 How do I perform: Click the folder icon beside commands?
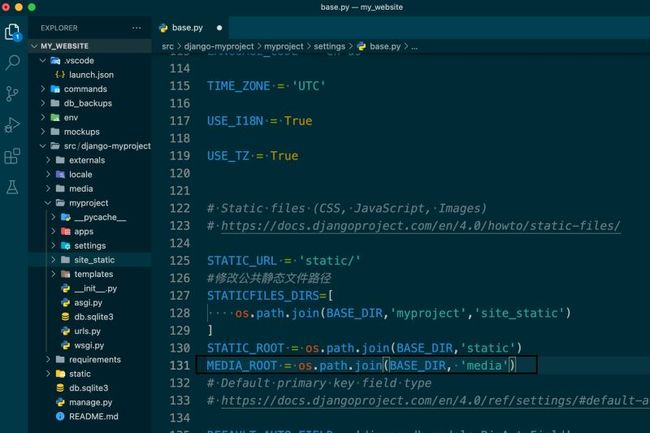55,89
